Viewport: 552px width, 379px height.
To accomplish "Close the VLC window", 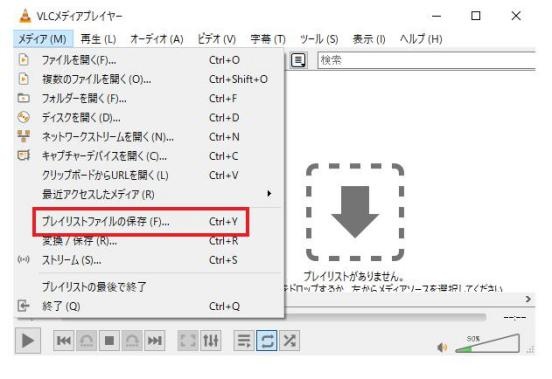I will pyautogui.click(x=516, y=16).
